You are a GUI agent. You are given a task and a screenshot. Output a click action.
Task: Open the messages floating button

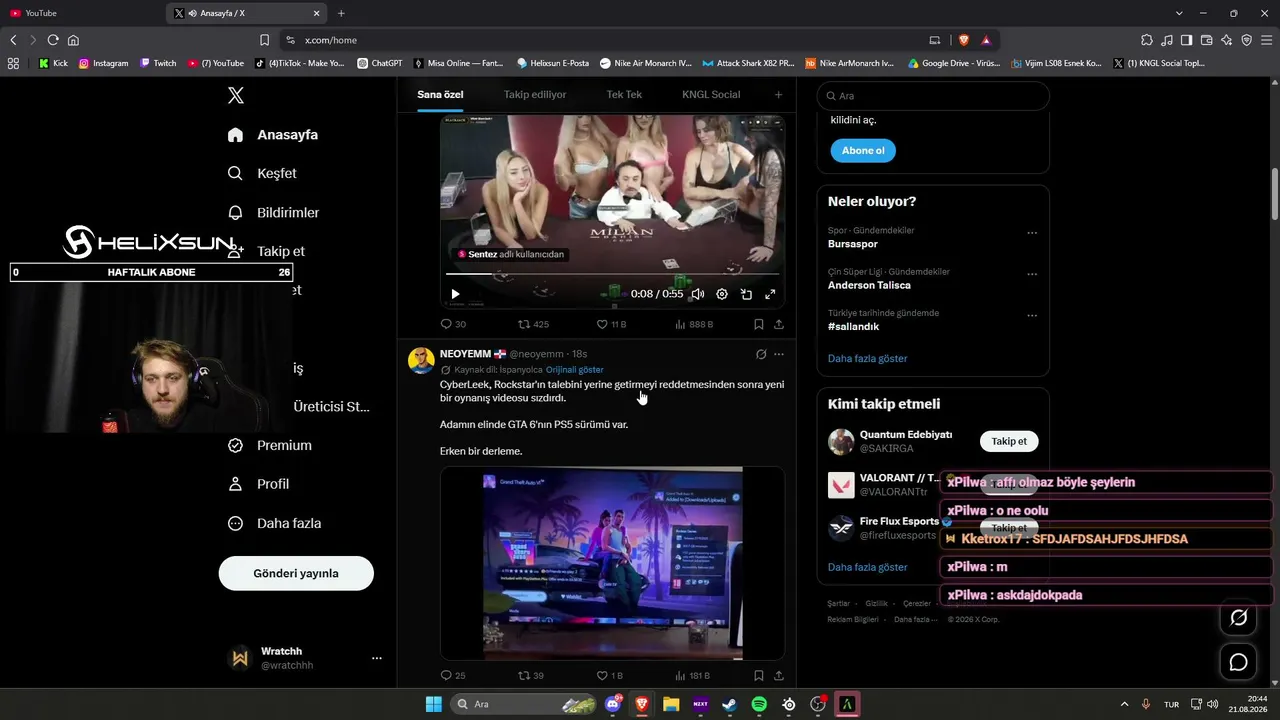coord(1238,662)
